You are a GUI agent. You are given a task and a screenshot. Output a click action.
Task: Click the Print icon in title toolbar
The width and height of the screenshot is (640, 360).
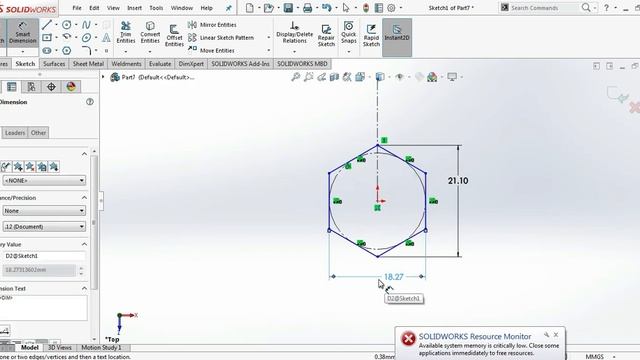[x=307, y=8]
